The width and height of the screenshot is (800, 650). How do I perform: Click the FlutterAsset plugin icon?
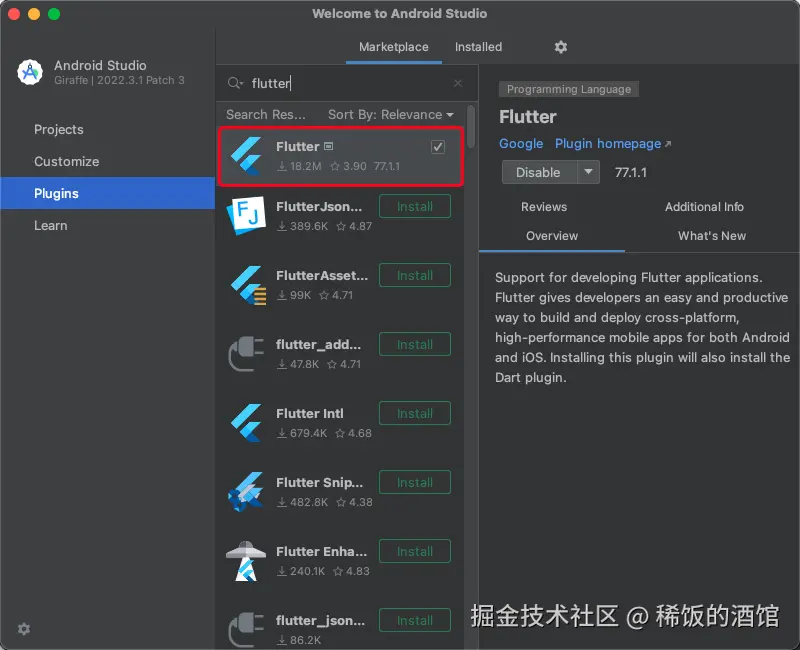coord(248,285)
